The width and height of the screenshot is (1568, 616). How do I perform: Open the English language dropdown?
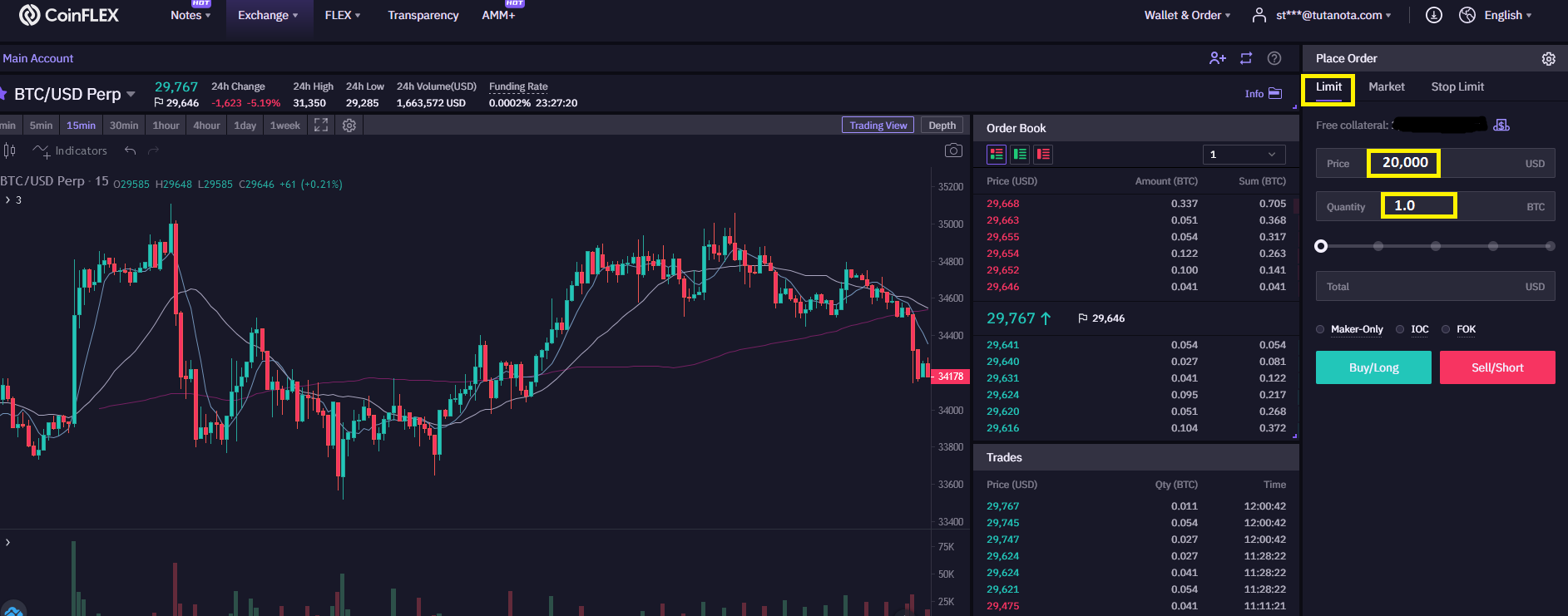[1496, 15]
